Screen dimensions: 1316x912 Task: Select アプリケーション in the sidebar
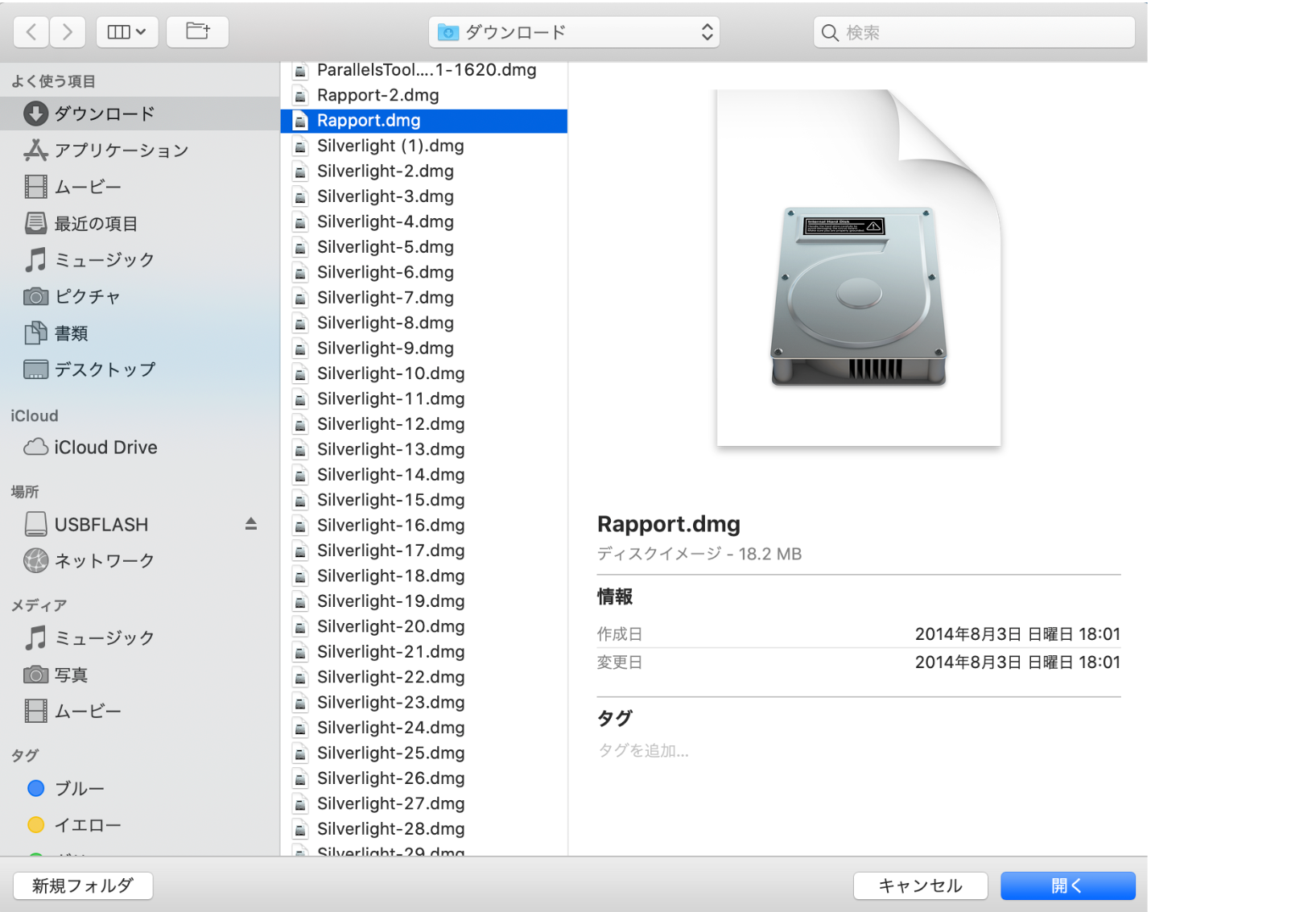[x=121, y=151]
